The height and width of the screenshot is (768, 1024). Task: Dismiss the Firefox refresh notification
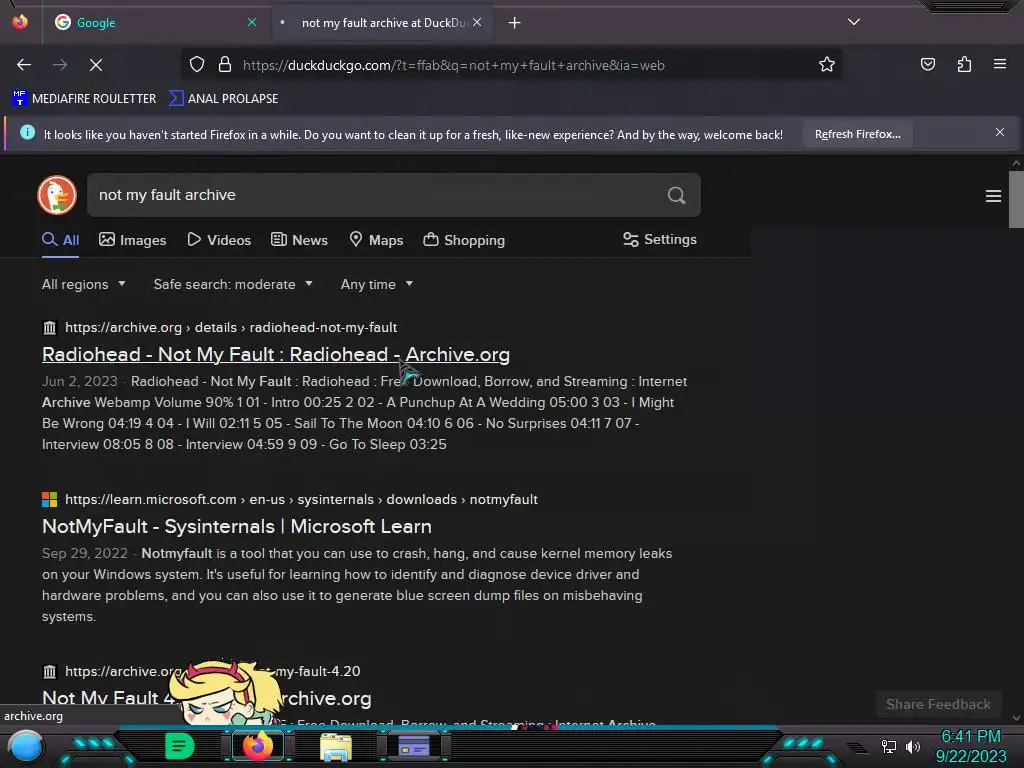click(999, 132)
